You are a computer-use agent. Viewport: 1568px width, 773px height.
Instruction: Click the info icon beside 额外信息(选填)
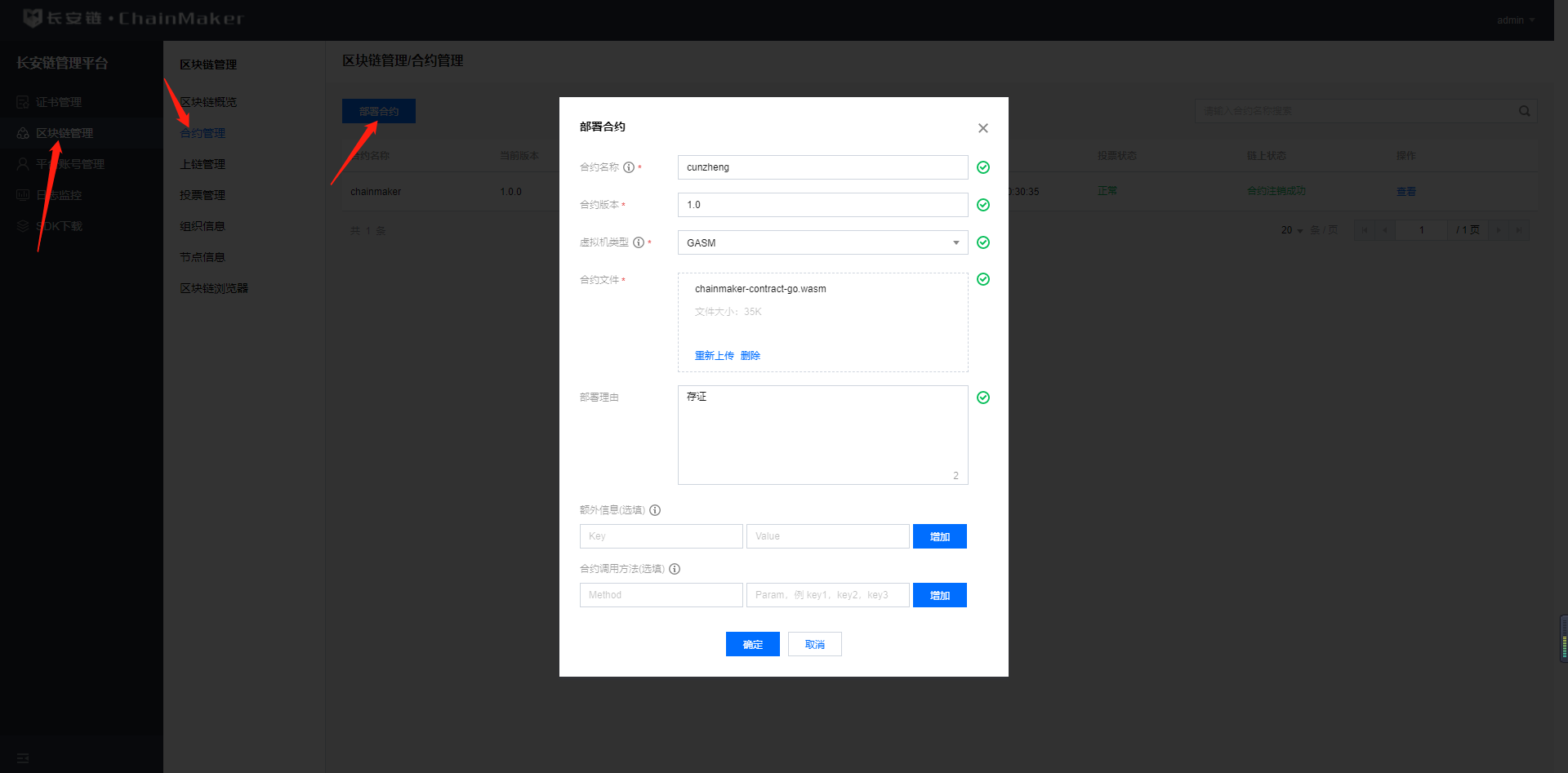(x=655, y=510)
